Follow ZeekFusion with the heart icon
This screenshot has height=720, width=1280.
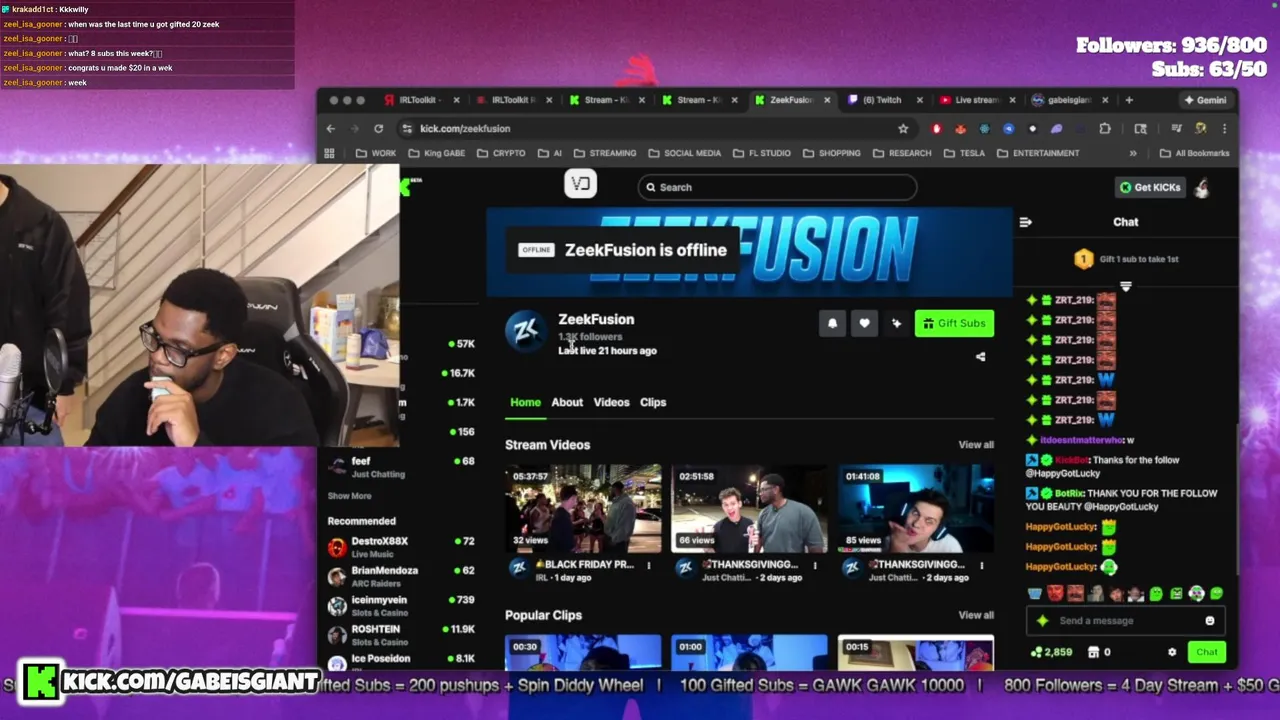pos(864,323)
